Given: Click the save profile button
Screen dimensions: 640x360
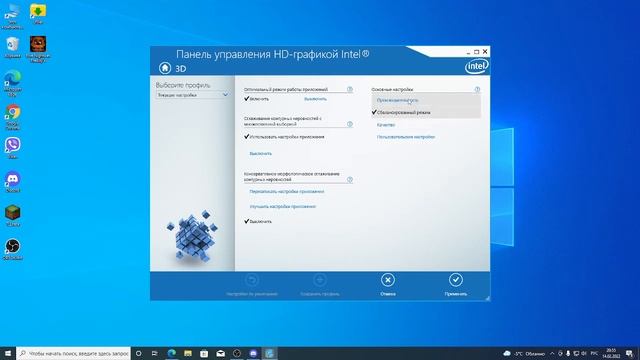Looking at the screenshot, I should click(320, 285).
